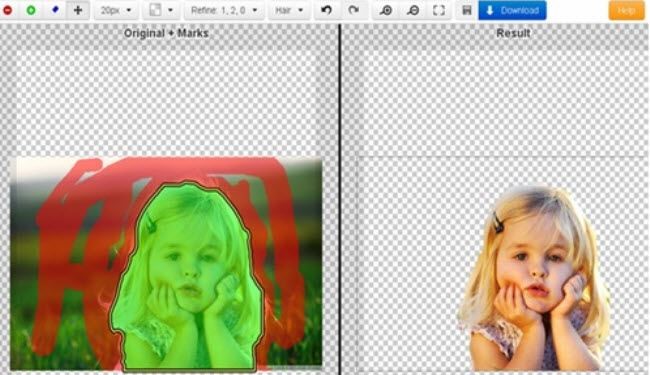The width and height of the screenshot is (650, 375).
Task: Open Help with the orange button
Action: pos(626,10)
